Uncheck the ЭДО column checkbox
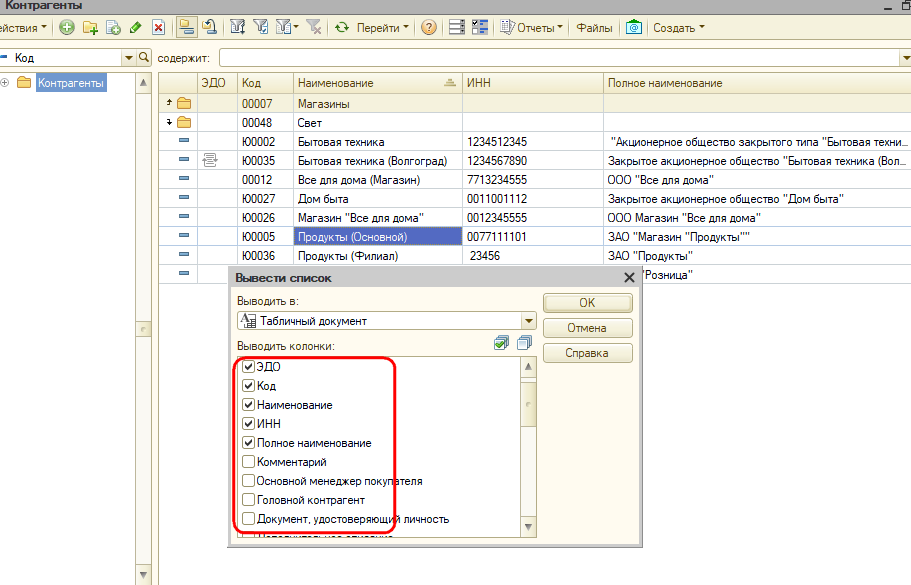Viewport: 911px width, 585px height. pos(249,367)
